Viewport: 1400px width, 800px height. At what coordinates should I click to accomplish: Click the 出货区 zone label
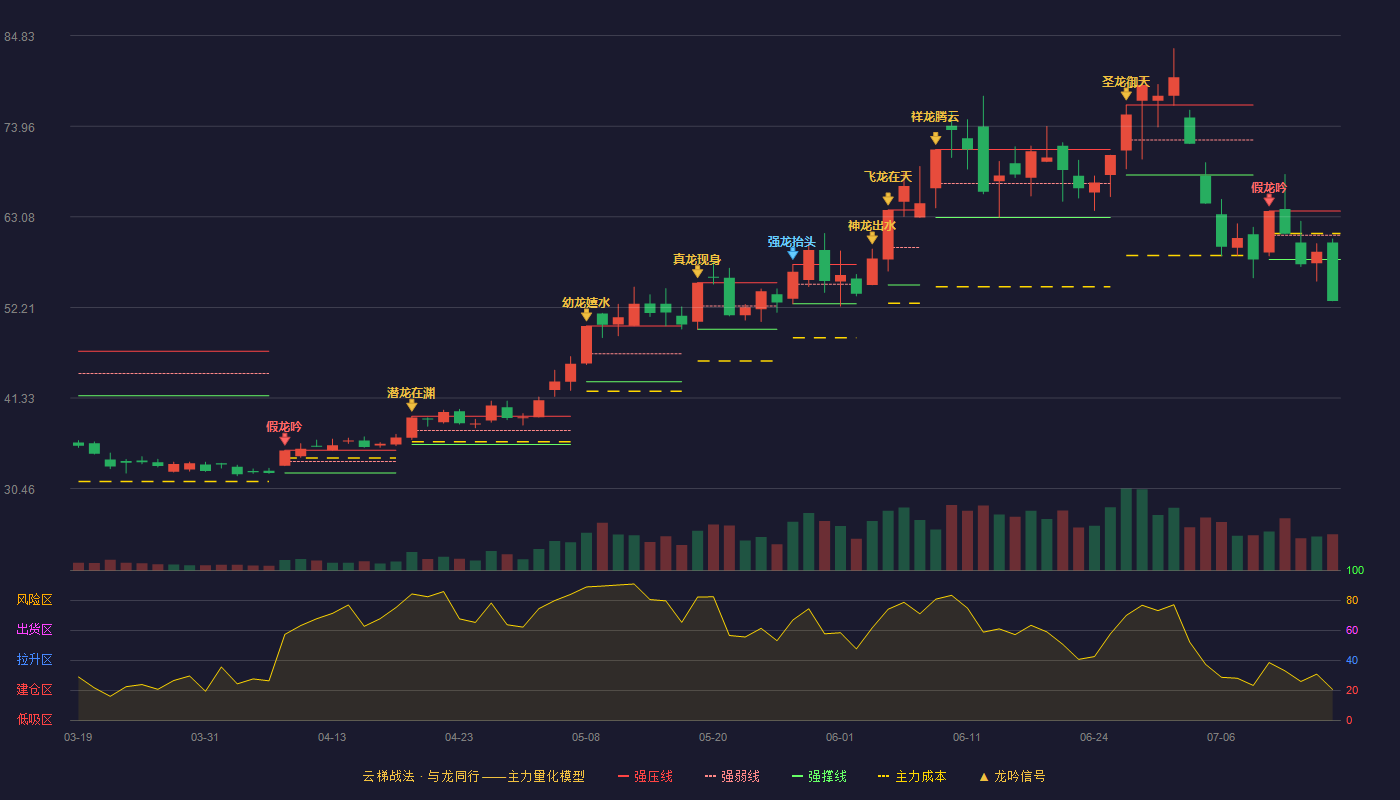click(34, 630)
